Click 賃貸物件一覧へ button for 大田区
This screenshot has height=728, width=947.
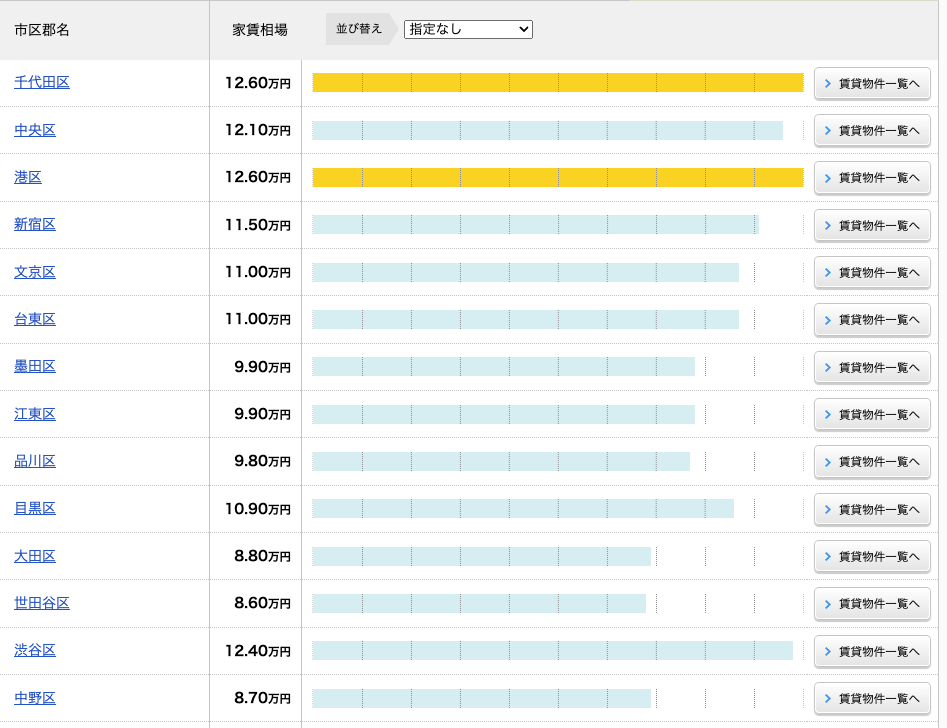tap(872, 556)
